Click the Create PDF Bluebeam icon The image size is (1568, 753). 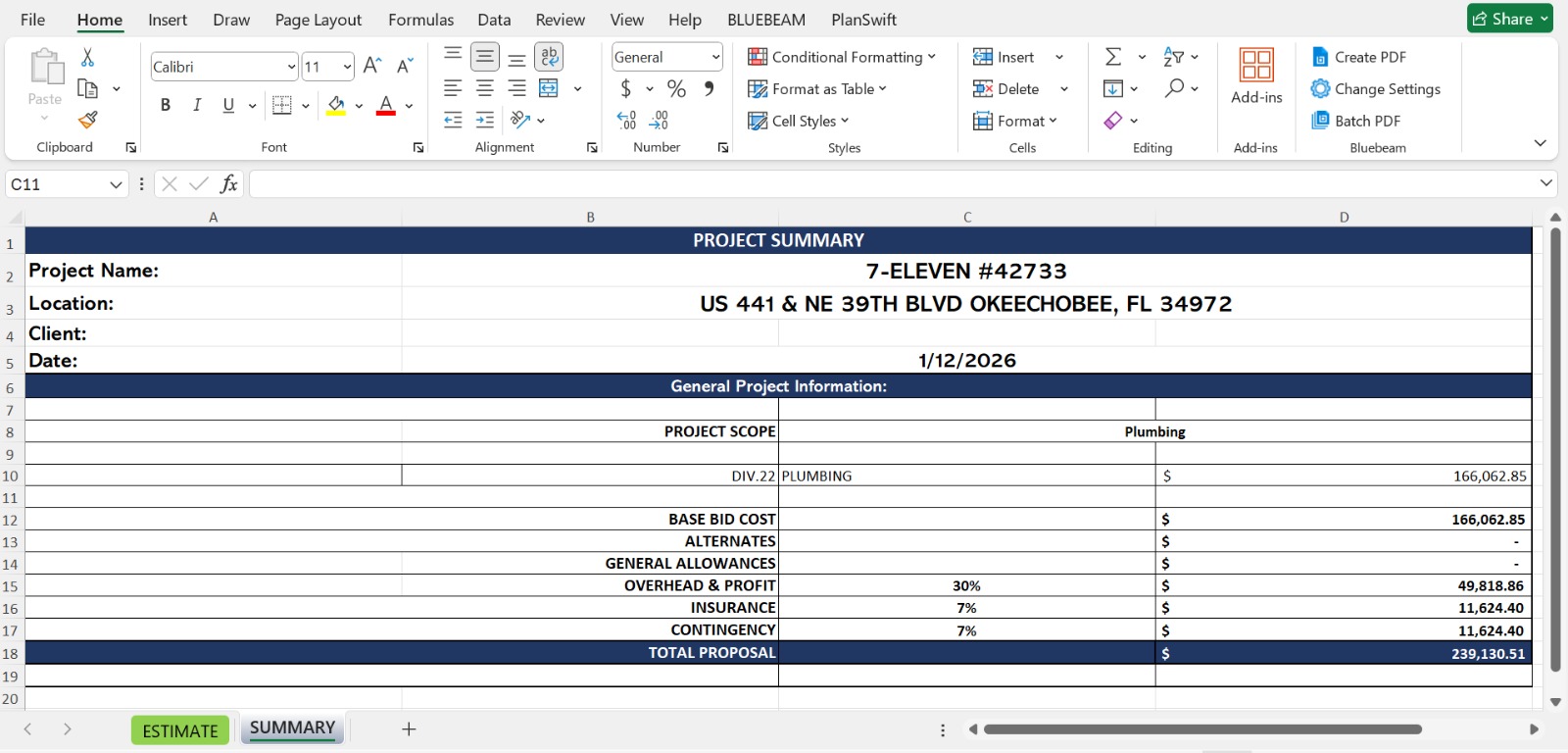(x=1320, y=57)
